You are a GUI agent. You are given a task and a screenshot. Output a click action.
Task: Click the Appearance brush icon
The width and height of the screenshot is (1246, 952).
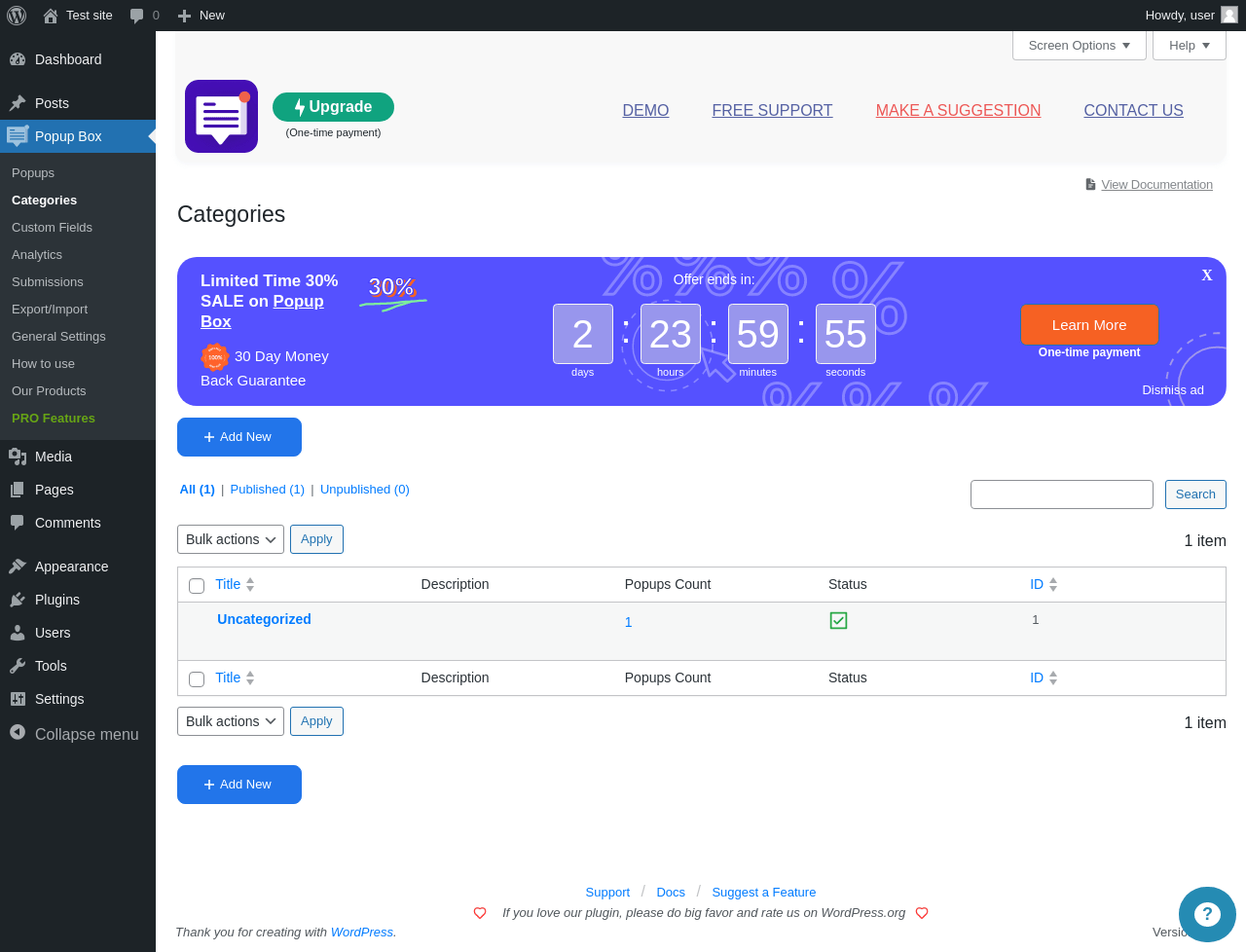[x=18, y=567]
